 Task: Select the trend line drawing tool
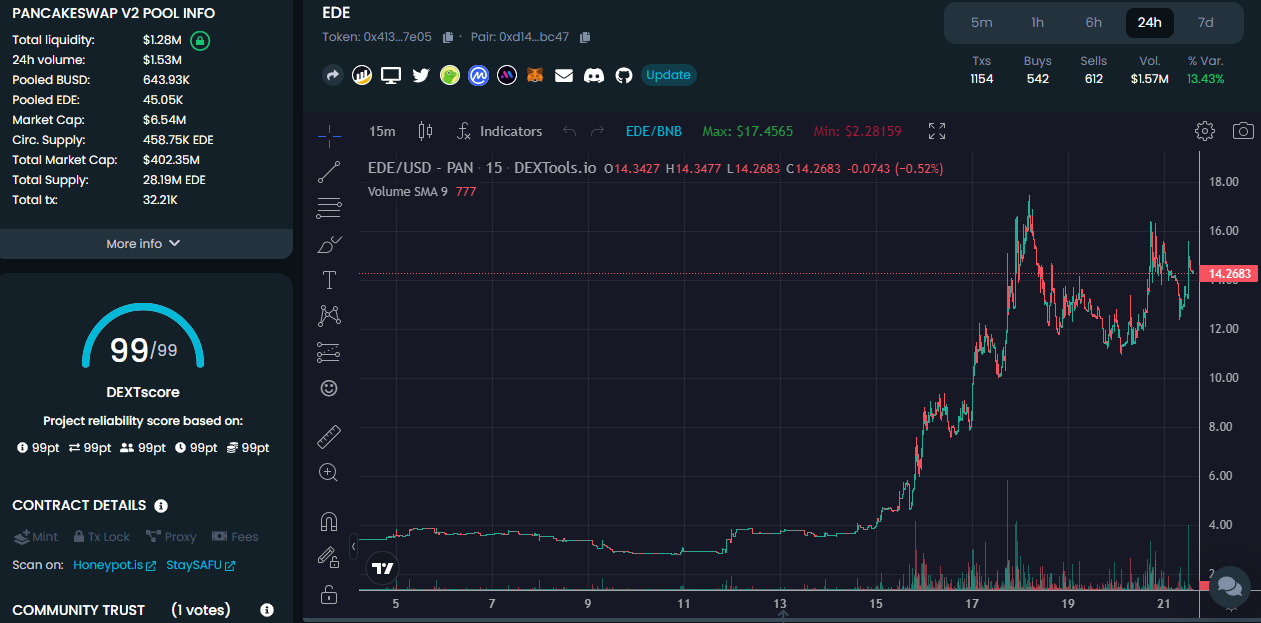pos(329,173)
